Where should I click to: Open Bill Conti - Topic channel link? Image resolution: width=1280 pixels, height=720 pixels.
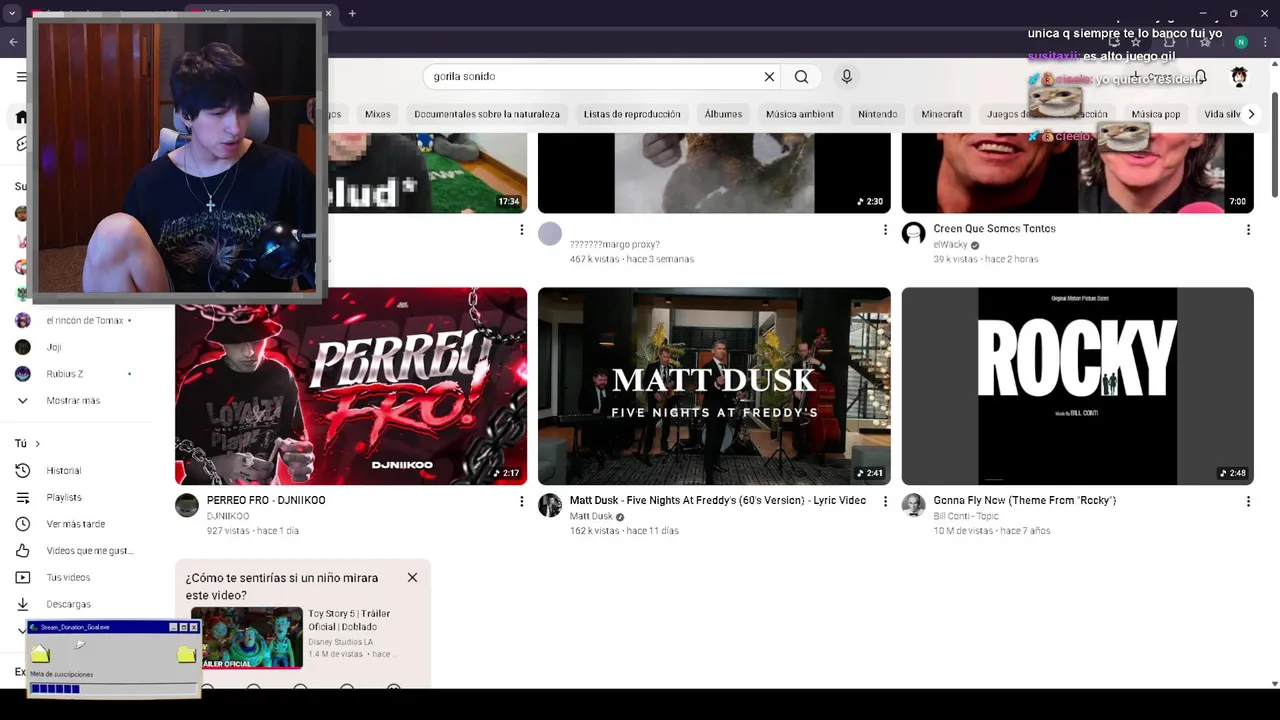pyautogui.click(x=966, y=517)
